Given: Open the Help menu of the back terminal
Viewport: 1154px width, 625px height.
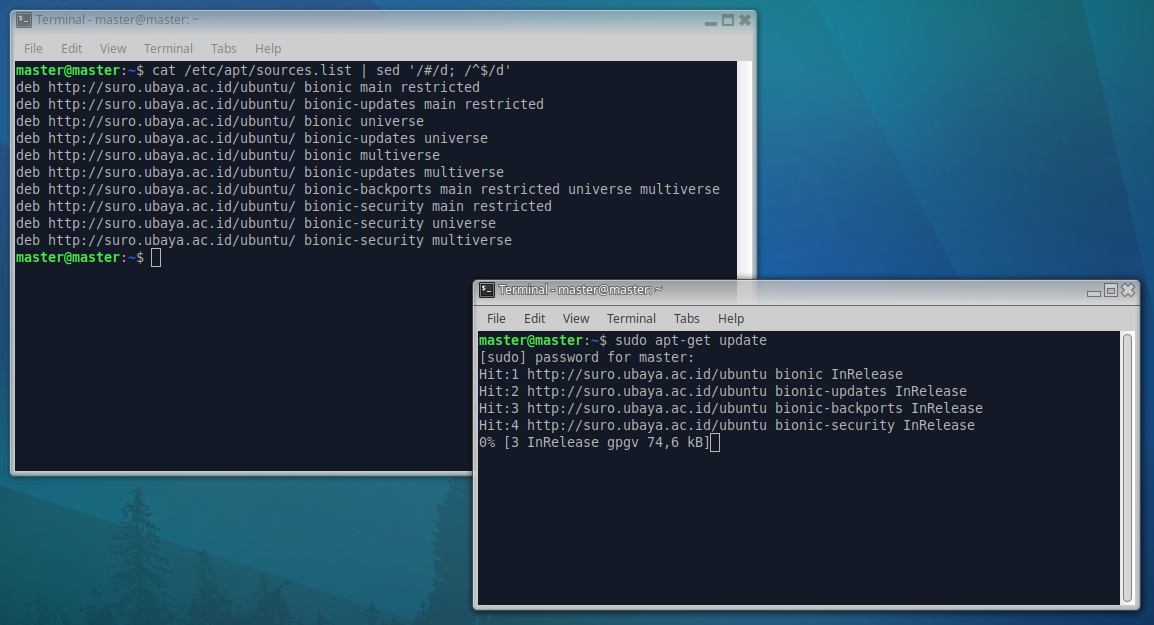Looking at the screenshot, I should pos(268,48).
